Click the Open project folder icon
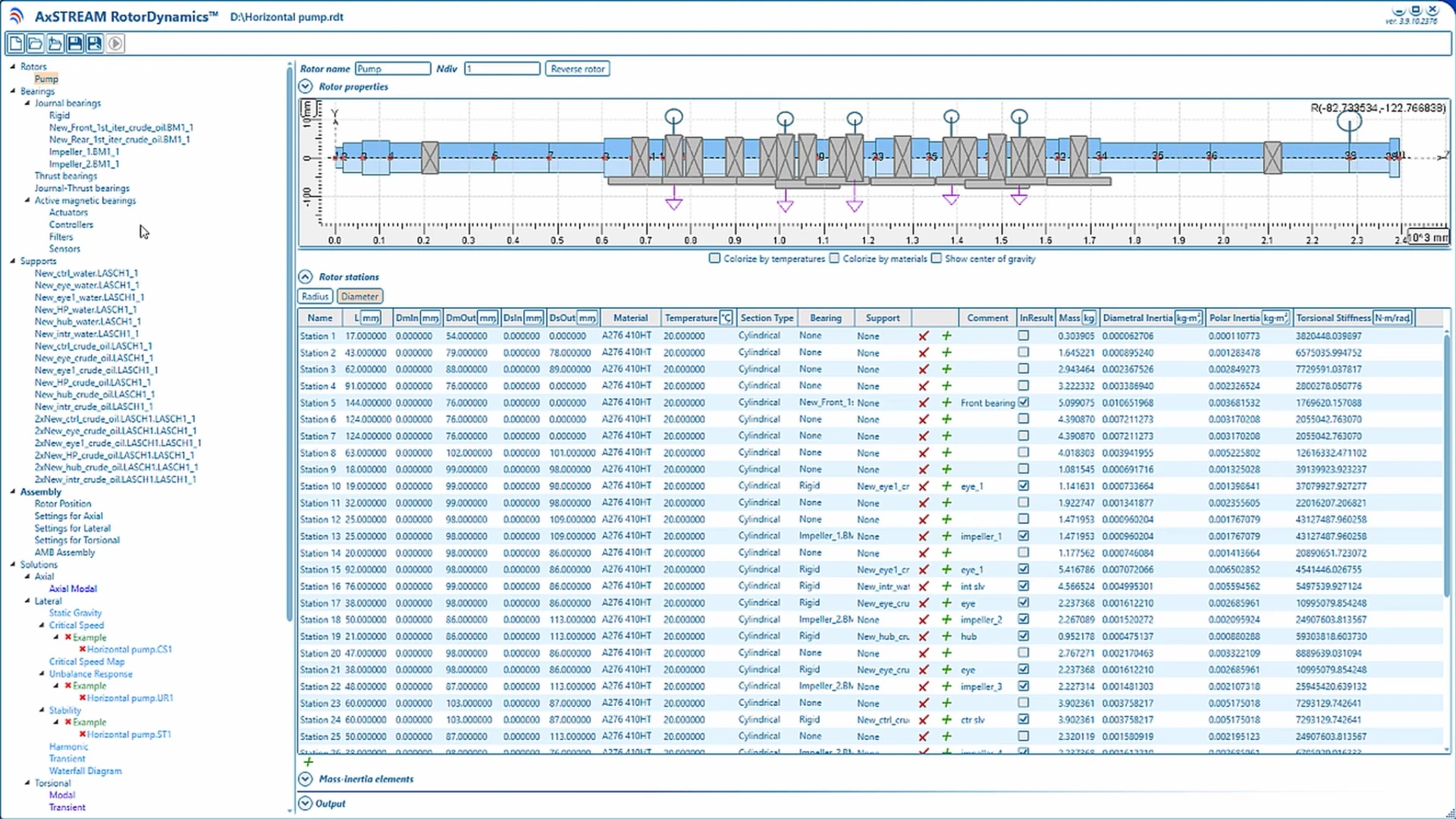 click(36, 43)
